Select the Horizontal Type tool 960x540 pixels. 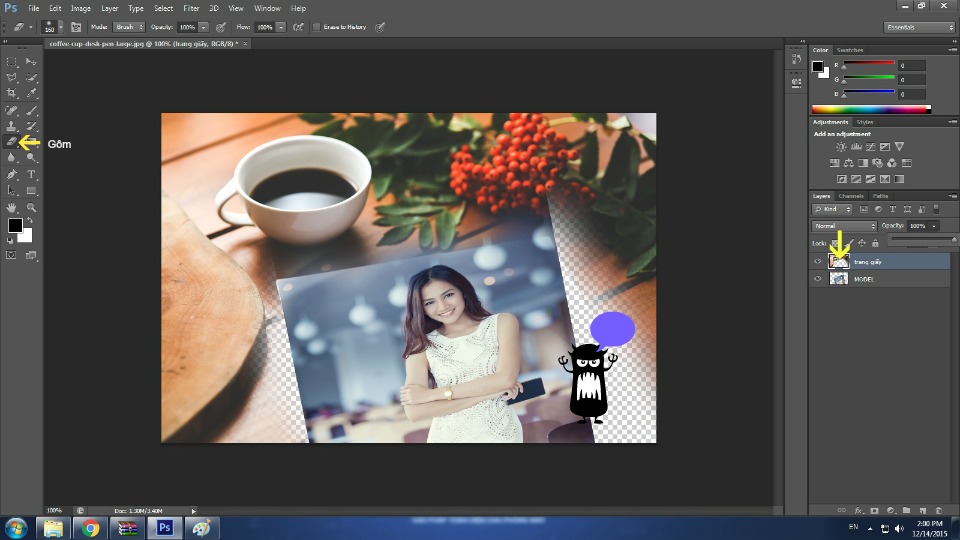[31, 175]
